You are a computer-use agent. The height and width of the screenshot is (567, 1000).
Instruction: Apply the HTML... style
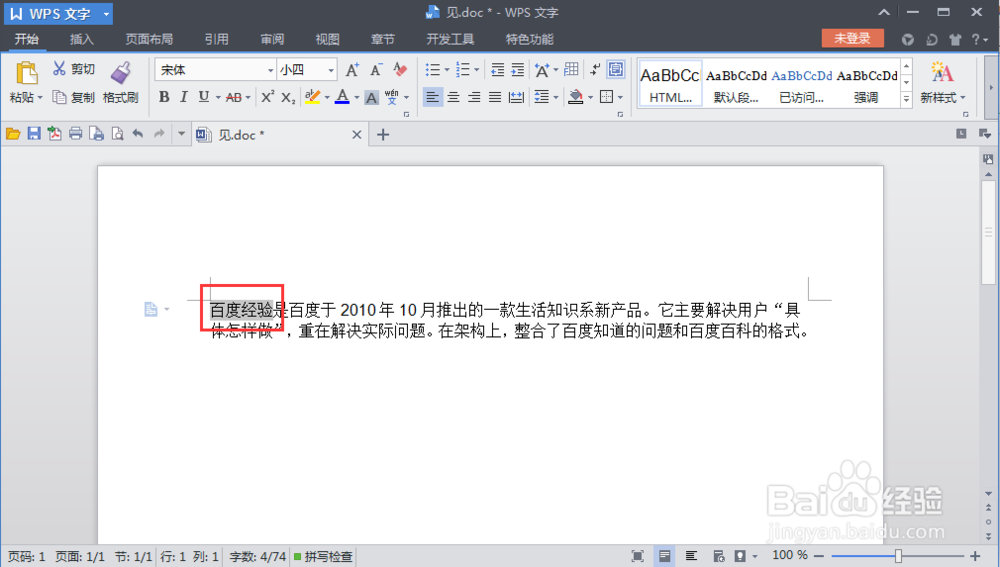coord(670,83)
